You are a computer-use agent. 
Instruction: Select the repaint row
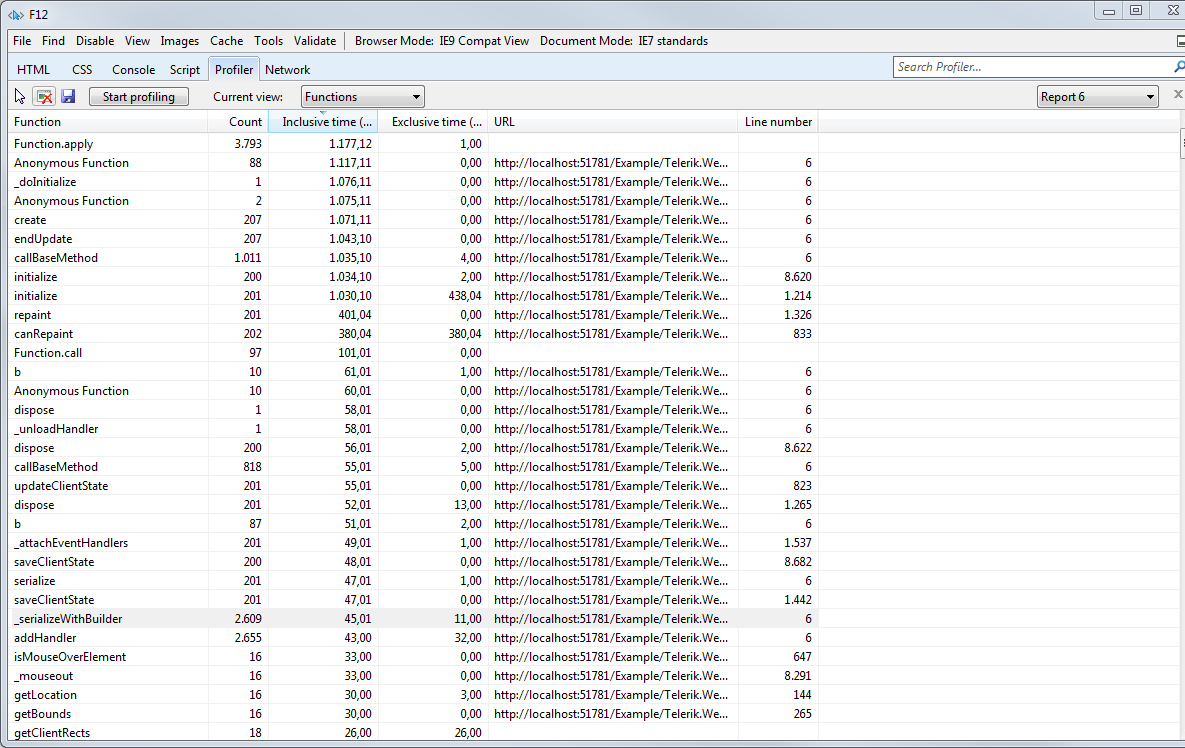pyautogui.click(x=413, y=315)
